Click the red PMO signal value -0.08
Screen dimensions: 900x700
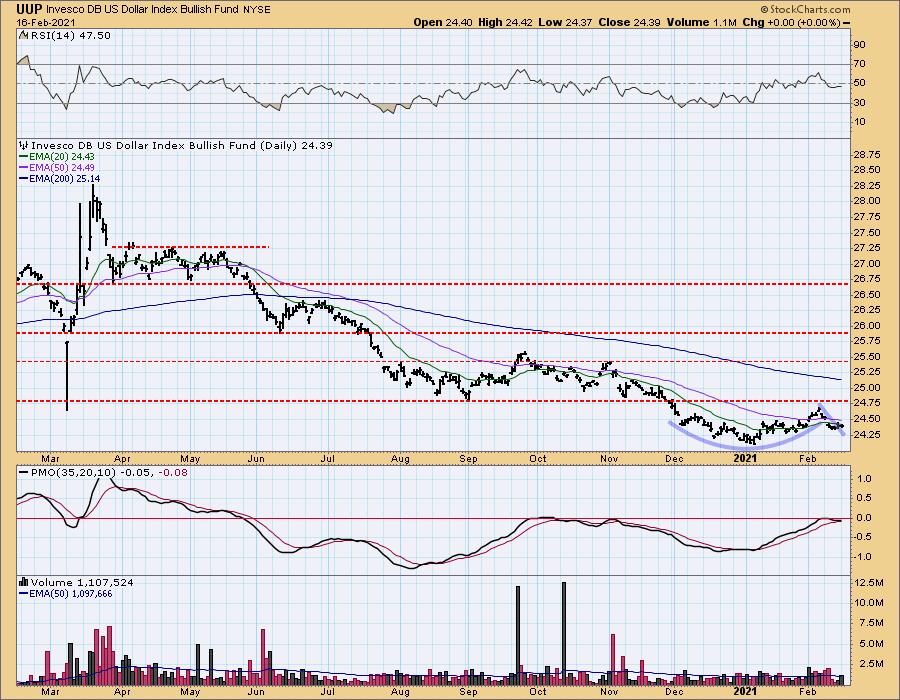click(x=172, y=473)
